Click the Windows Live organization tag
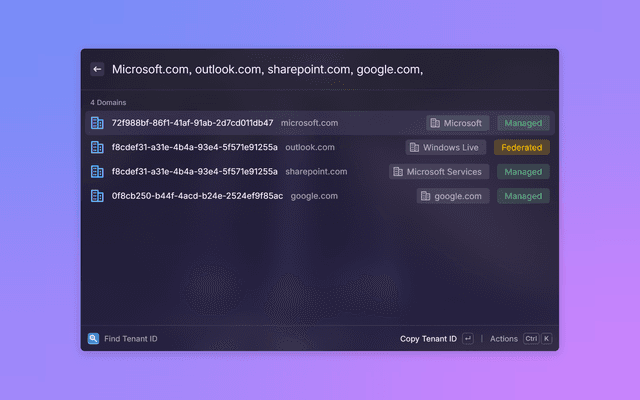Viewport: 640px width, 400px height. 446,147
